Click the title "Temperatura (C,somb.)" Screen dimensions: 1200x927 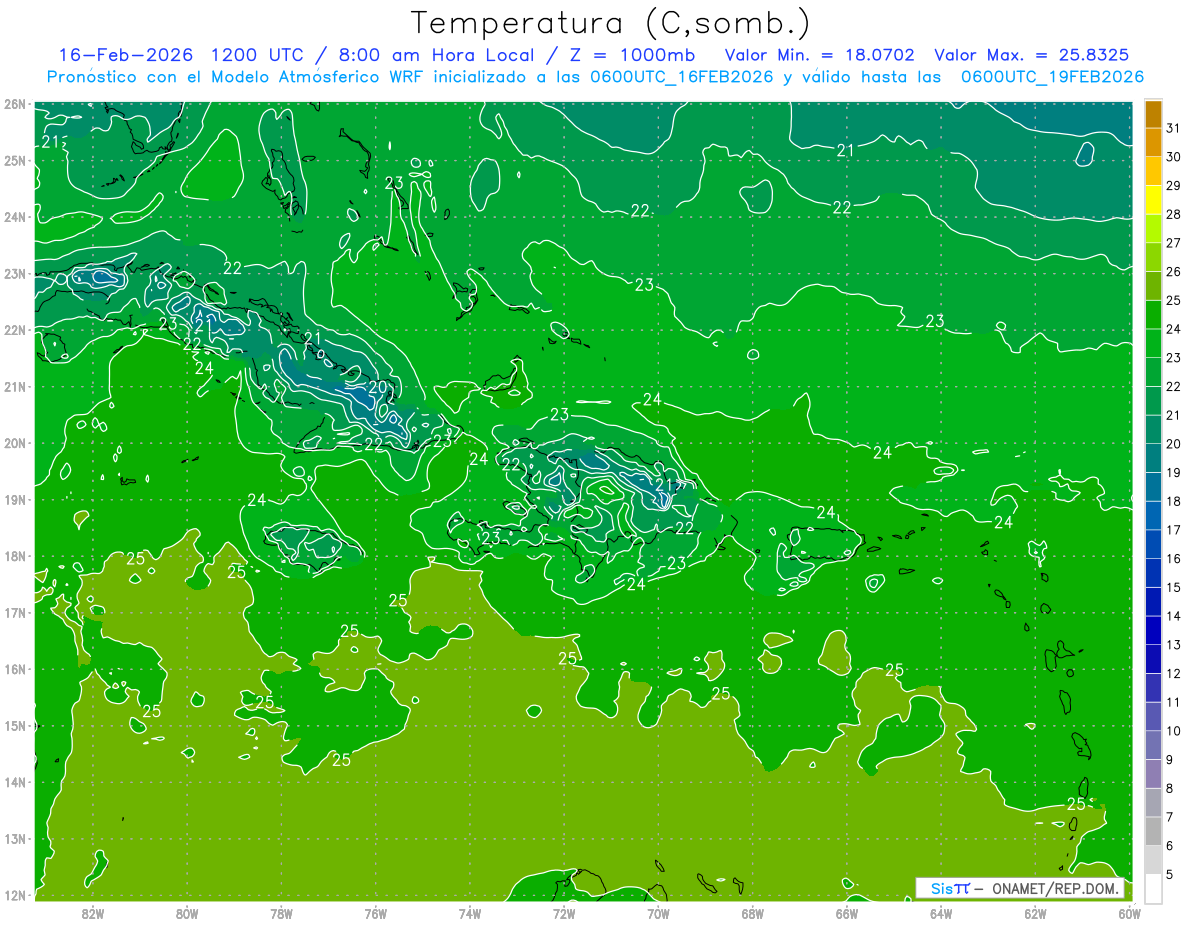coord(611,24)
